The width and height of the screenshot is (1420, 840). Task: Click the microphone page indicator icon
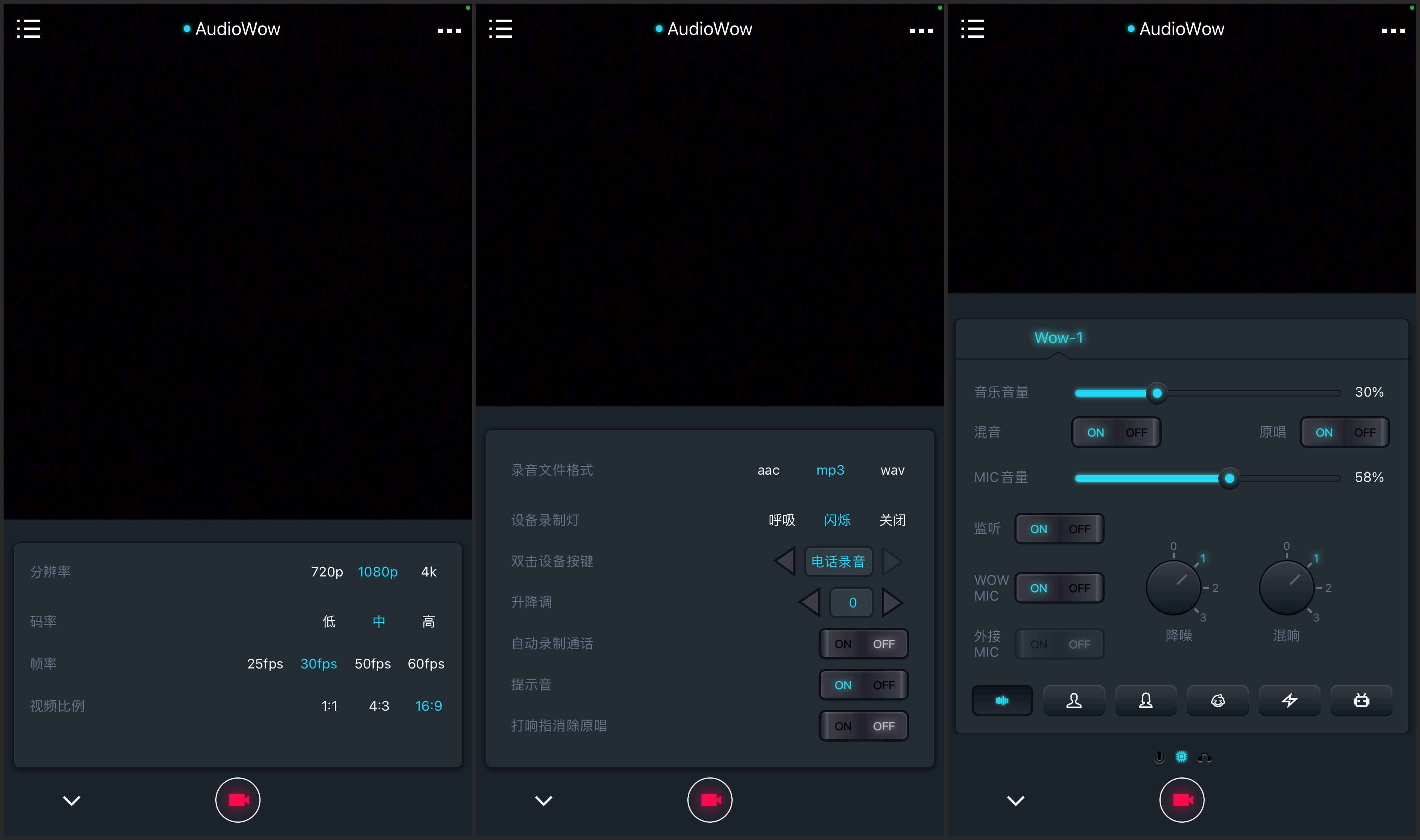tap(1159, 757)
